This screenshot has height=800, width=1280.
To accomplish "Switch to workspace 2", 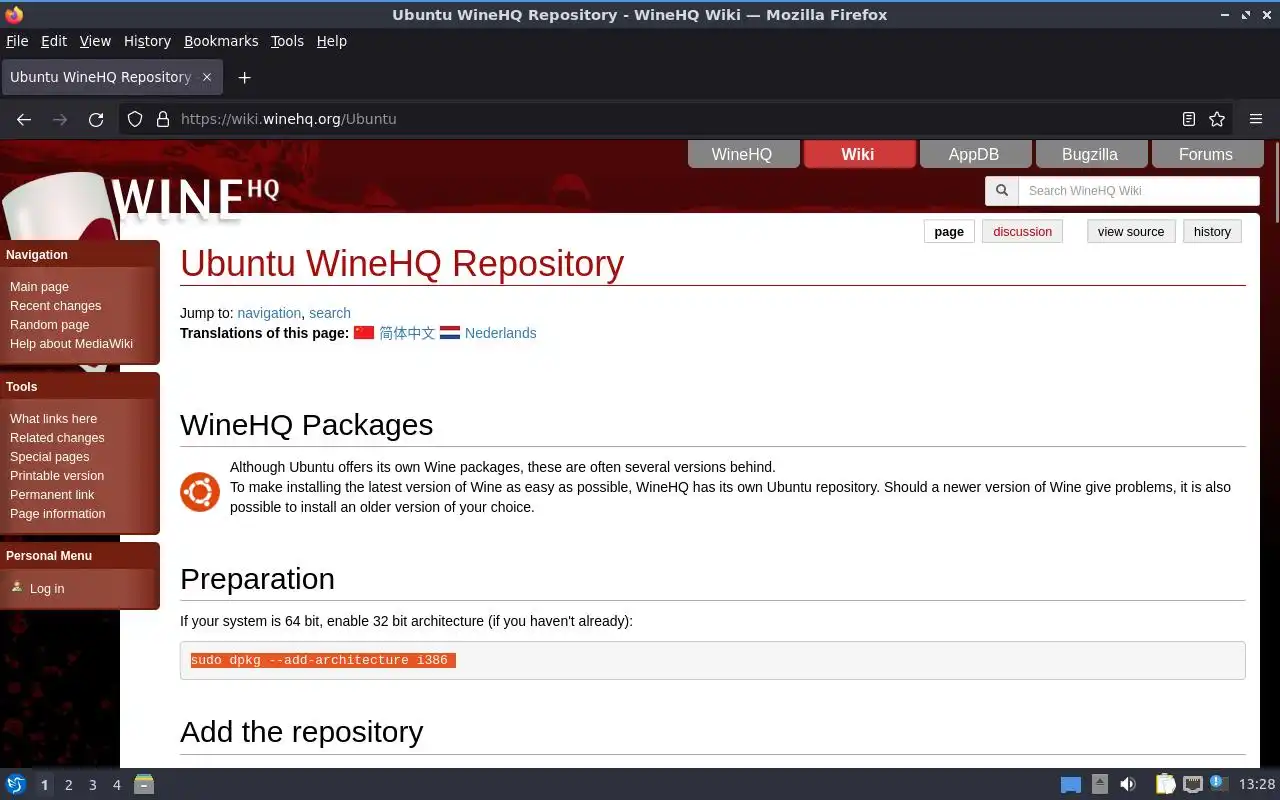I will tap(68, 785).
